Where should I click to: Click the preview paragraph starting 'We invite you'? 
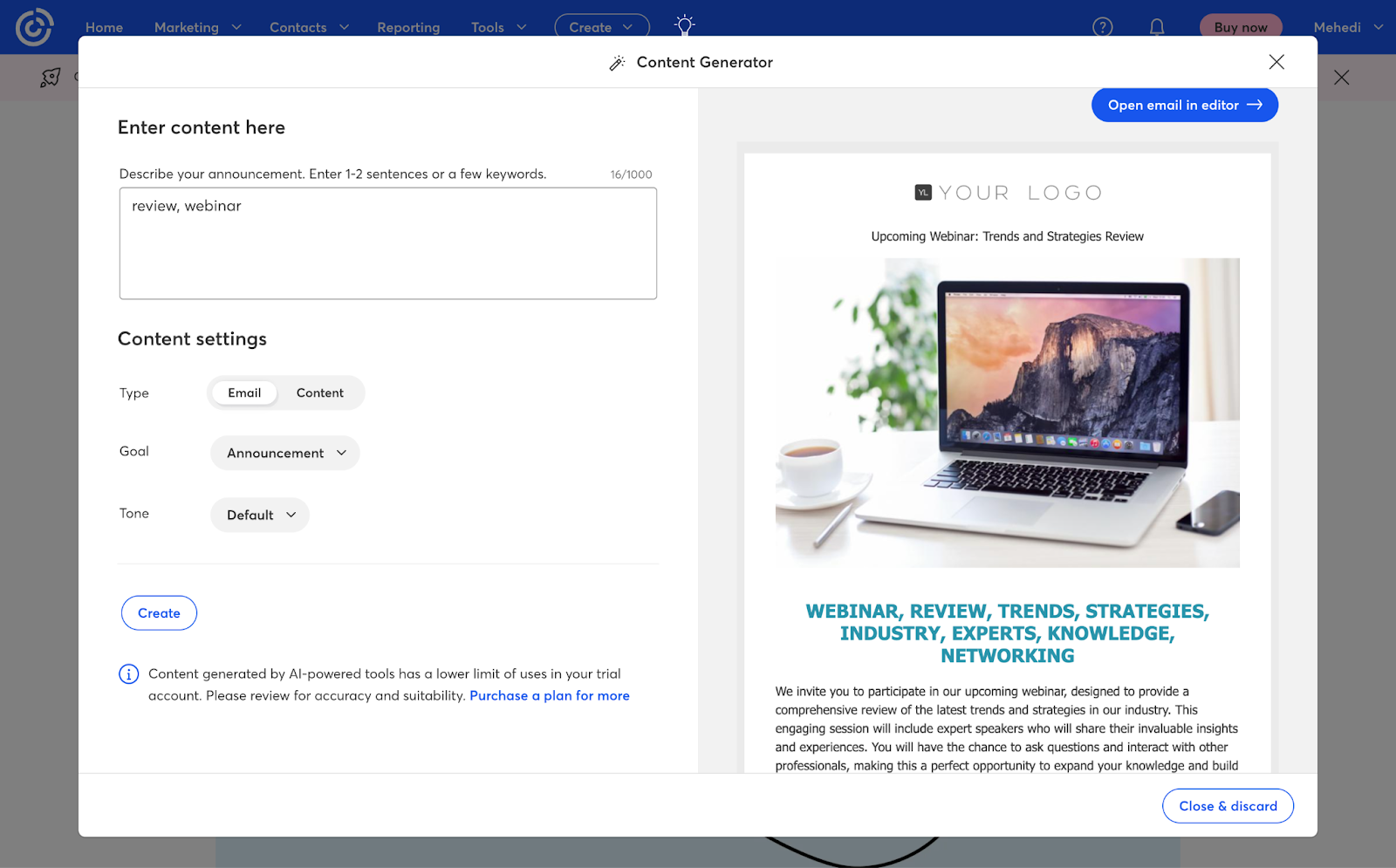coord(1007,728)
